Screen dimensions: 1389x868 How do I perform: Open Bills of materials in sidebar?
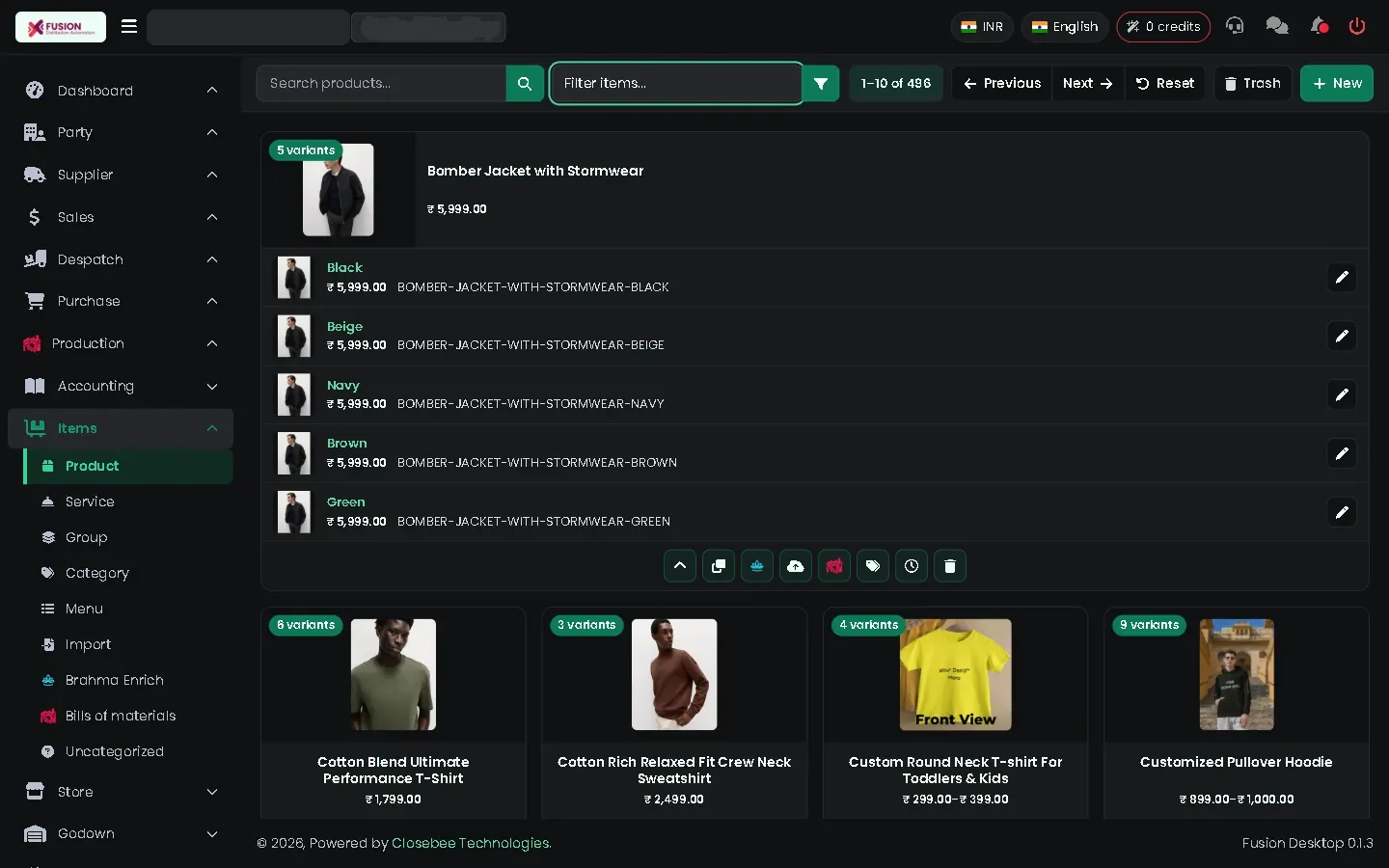128,716
